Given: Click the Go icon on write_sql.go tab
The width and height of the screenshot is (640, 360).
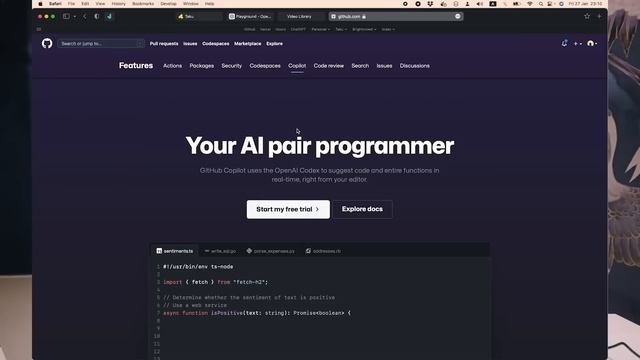Looking at the screenshot, I should tap(207, 251).
